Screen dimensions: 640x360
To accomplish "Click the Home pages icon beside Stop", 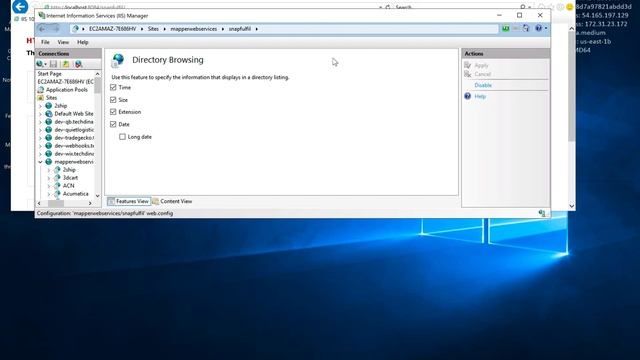I will click(x=526, y=28).
